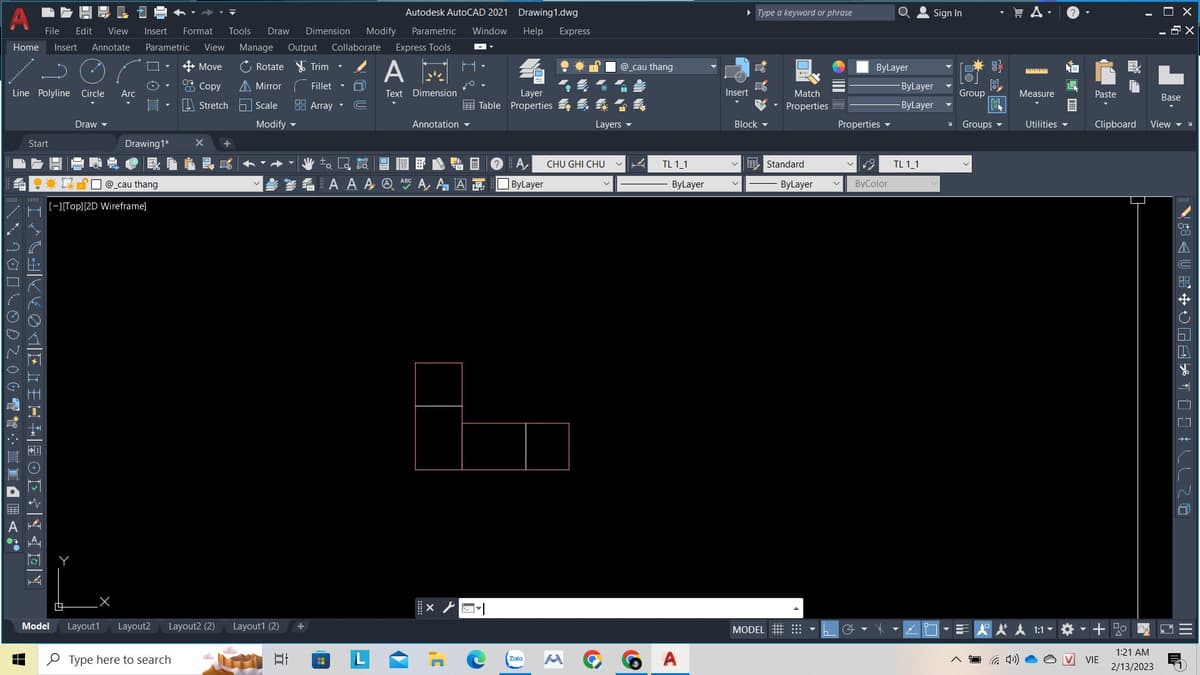Toggle object snap in status bar
This screenshot has width=1200, height=675.
(x=930, y=630)
